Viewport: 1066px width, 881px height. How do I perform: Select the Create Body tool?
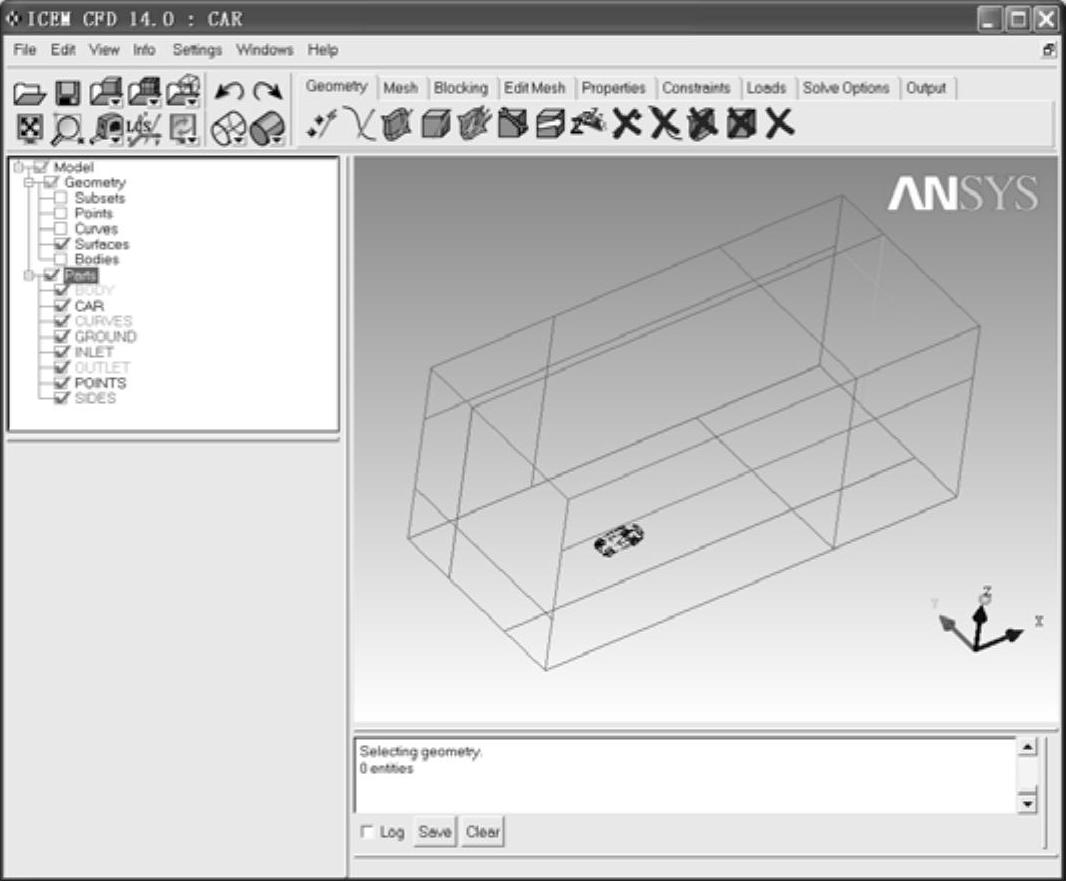coord(436,125)
